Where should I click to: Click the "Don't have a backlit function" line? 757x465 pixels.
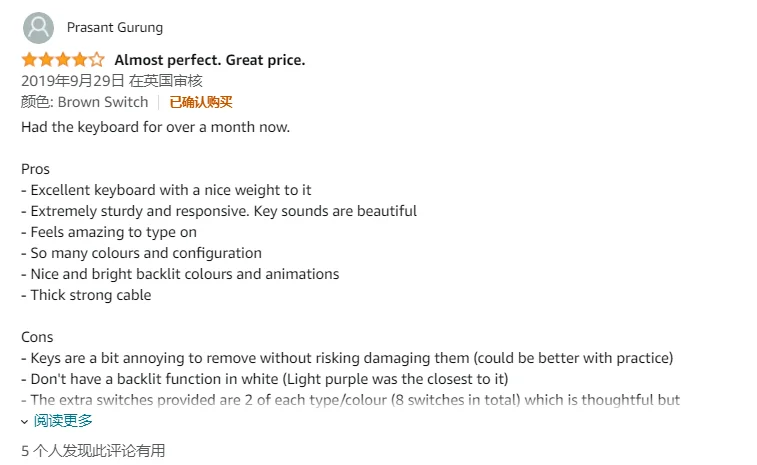264,379
